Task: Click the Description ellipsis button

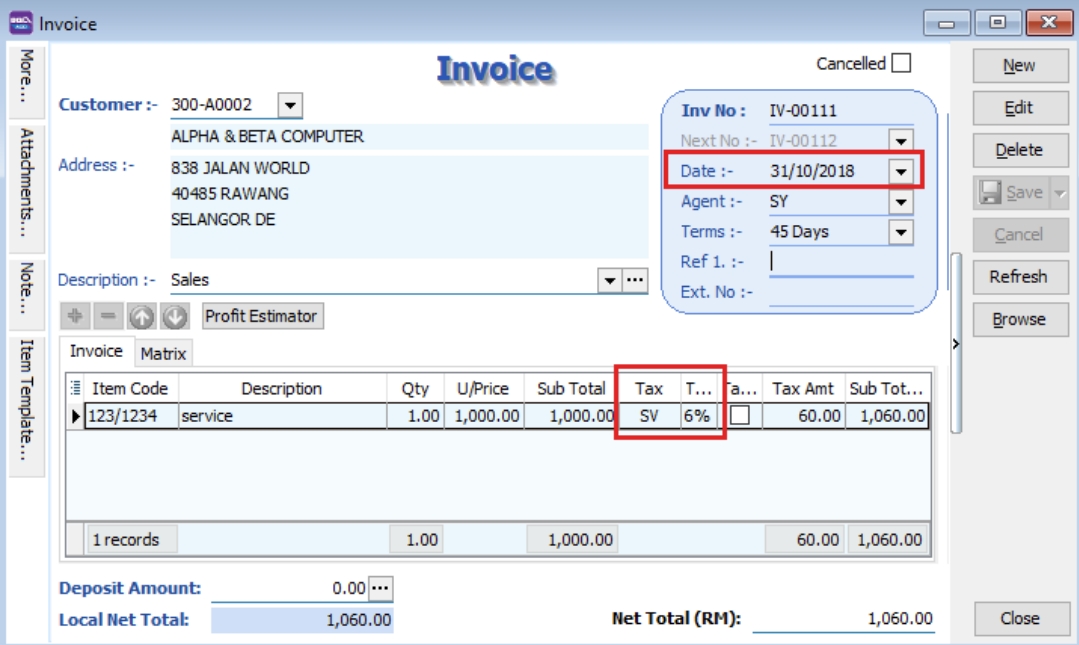Action: pos(636,281)
